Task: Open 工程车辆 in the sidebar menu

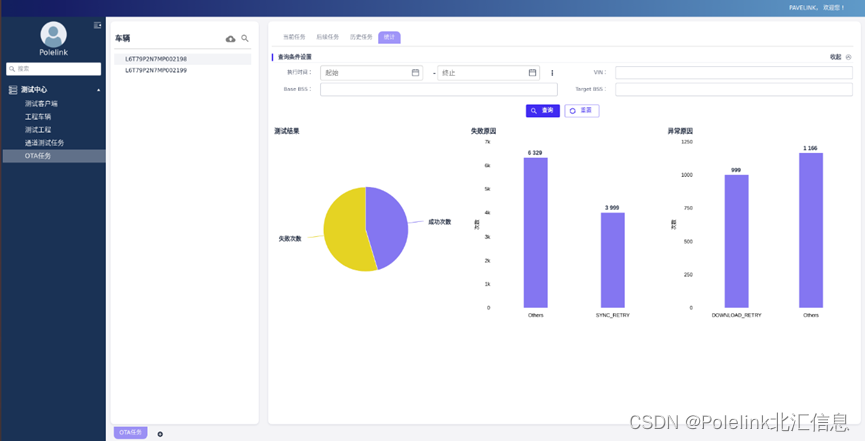Action: click(38, 116)
